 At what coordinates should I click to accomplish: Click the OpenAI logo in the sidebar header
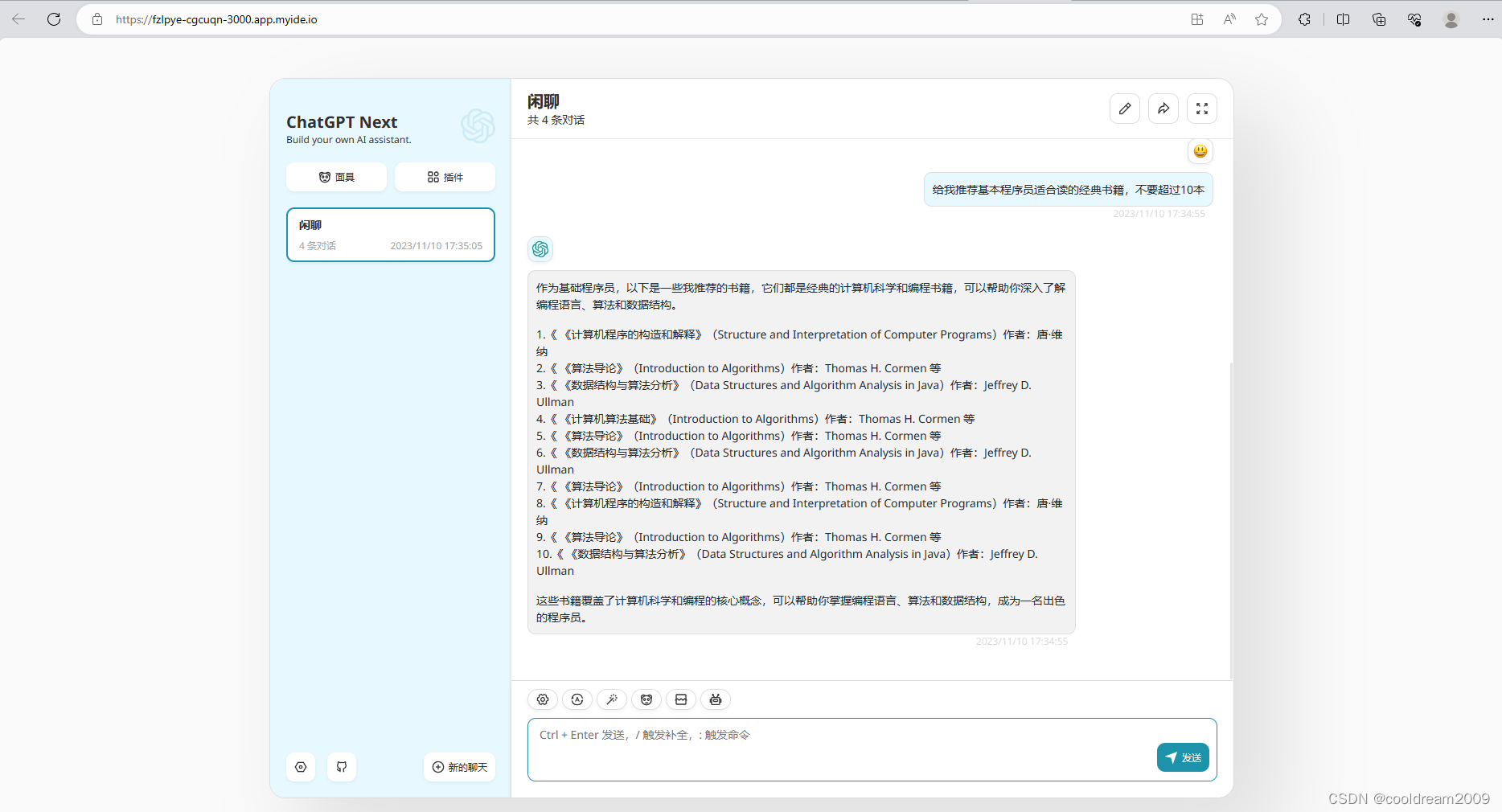pos(478,126)
